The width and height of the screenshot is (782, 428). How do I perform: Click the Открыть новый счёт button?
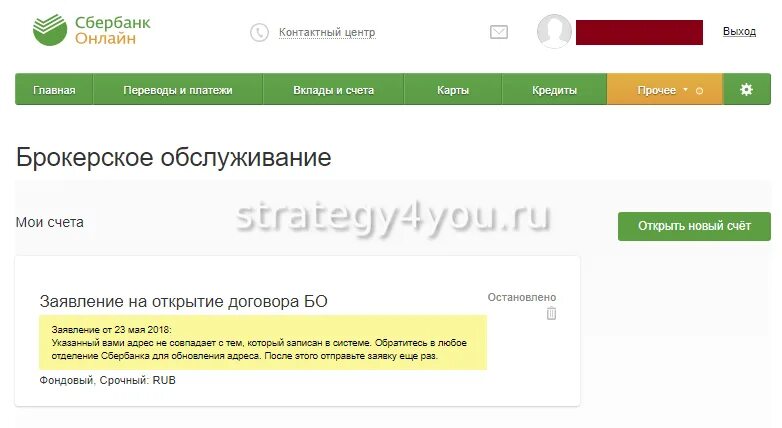pos(694,226)
